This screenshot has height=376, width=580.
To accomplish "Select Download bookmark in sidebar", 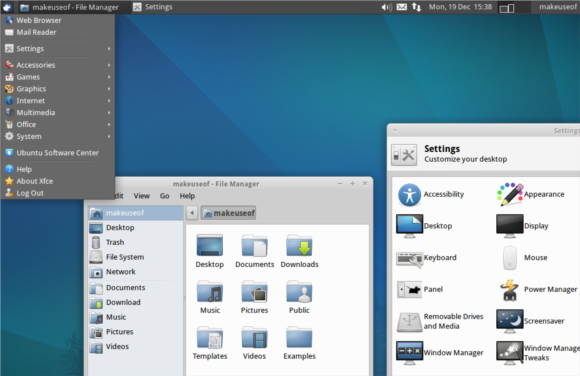I will (x=136, y=302).
